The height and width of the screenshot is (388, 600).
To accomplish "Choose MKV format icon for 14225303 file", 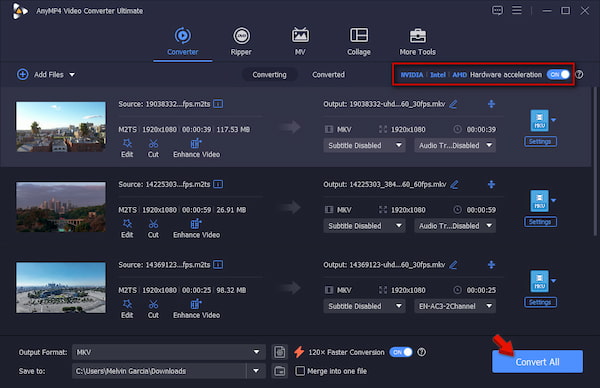I will click(539, 201).
